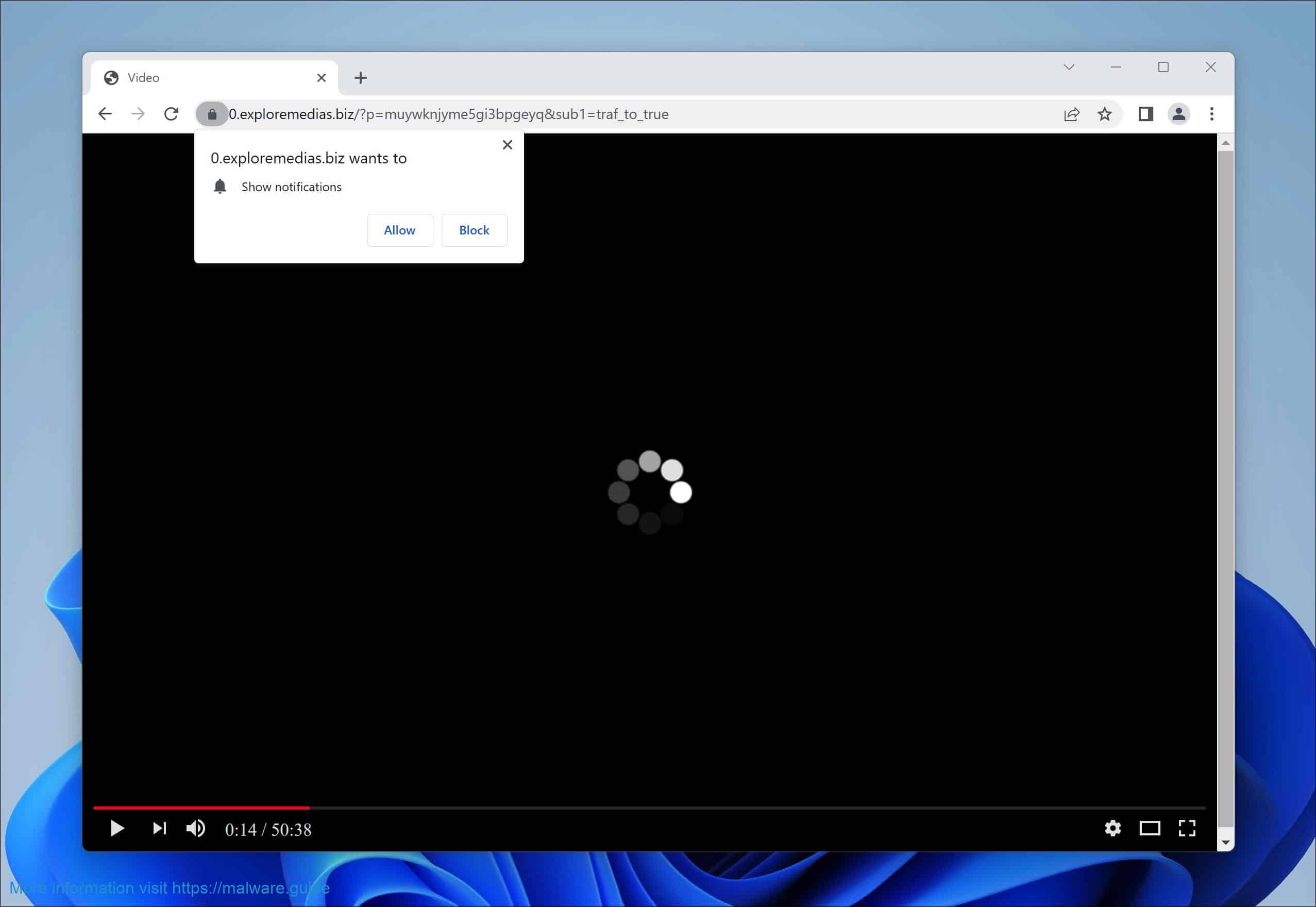Expand the tab search chevron
Viewport: 1316px width, 907px height.
point(1069,67)
